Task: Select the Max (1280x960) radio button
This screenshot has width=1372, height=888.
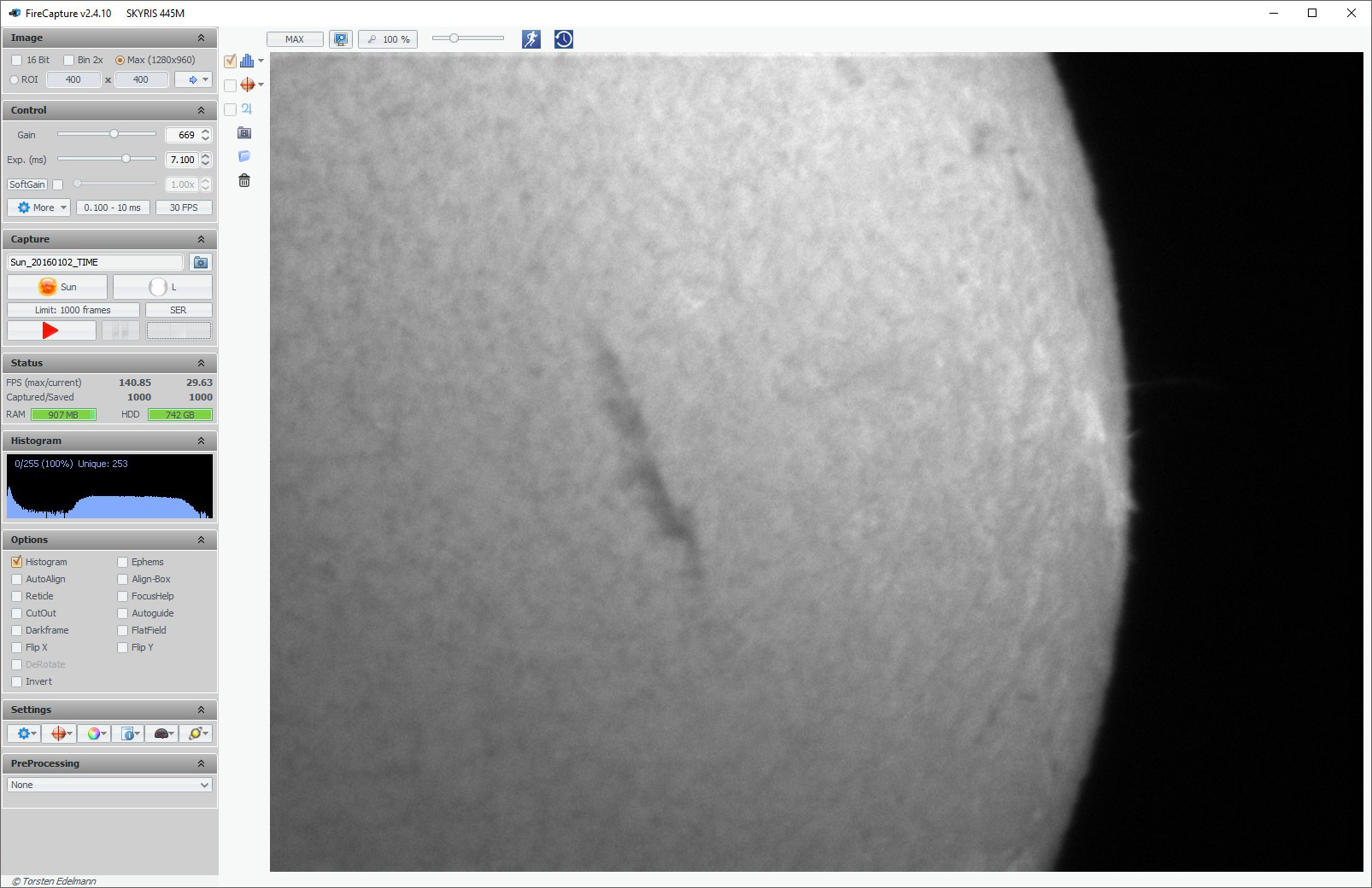Action: 120,60
